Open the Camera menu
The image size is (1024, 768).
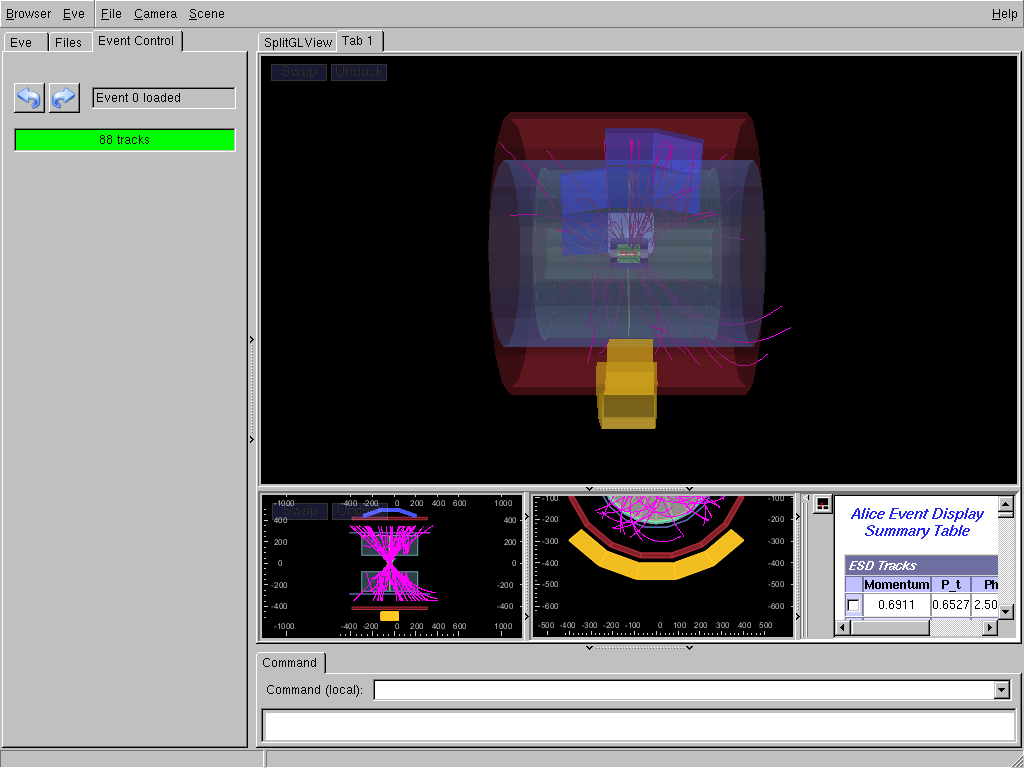(155, 14)
